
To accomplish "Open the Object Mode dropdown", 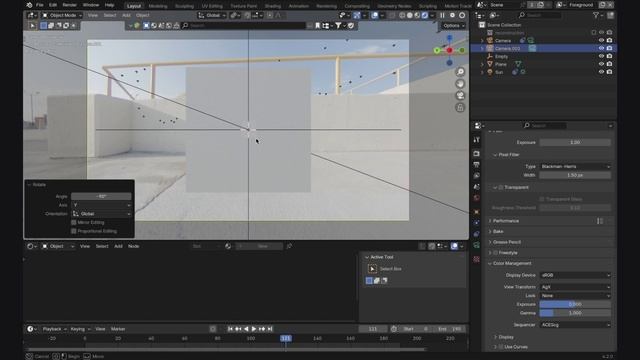I will 62,16.
